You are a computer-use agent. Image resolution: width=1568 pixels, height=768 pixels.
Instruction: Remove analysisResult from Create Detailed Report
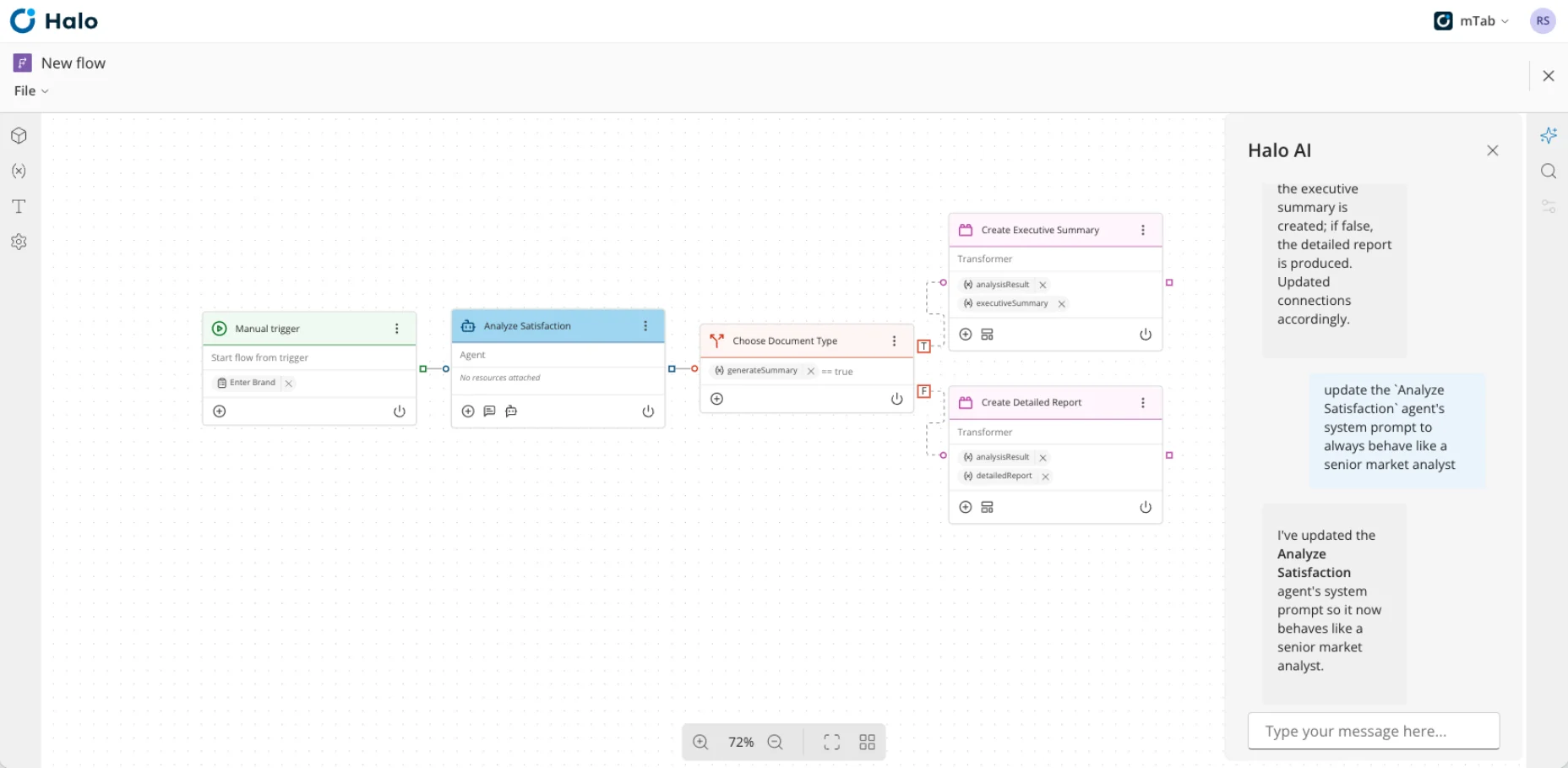[x=1043, y=458]
